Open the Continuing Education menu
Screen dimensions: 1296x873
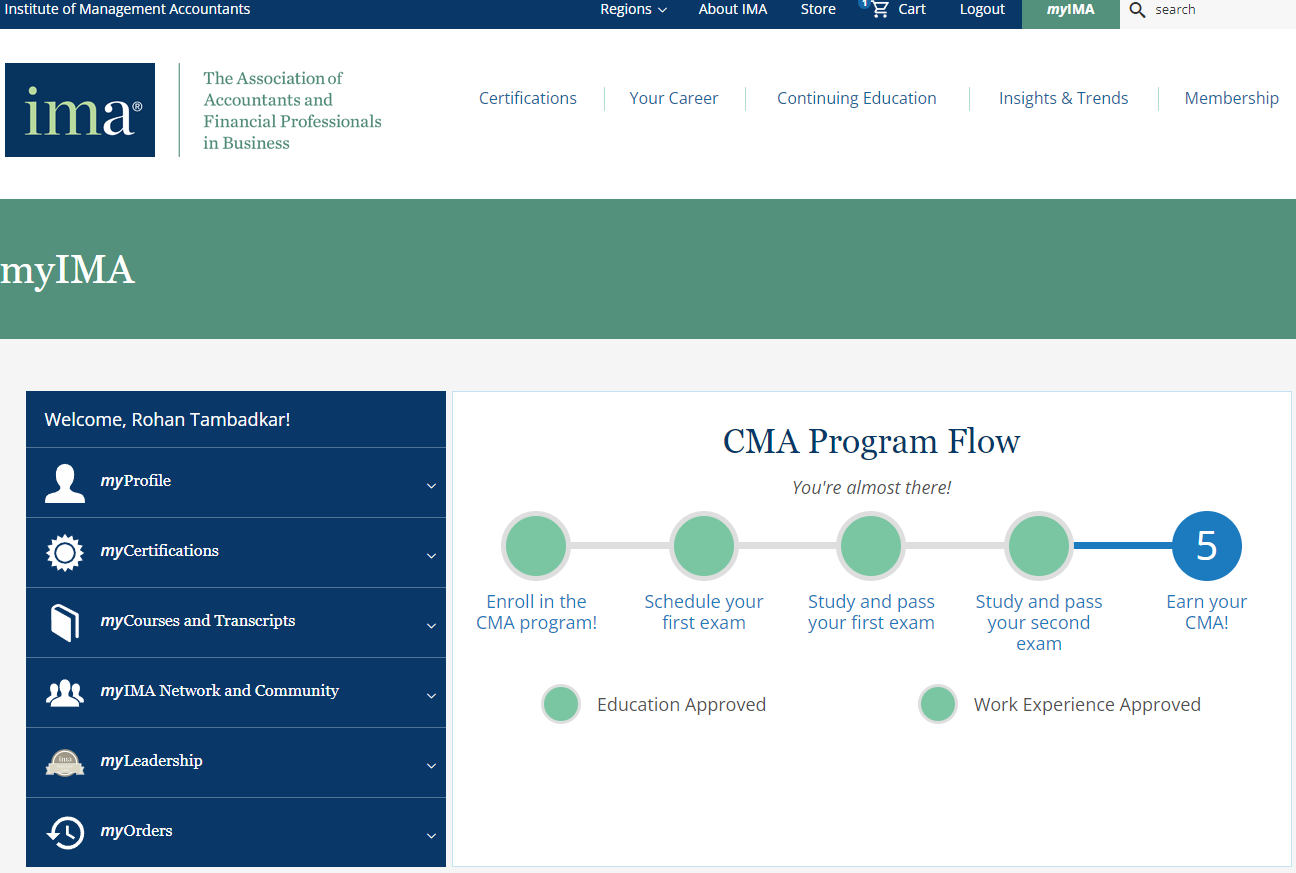click(x=857, y=98)
